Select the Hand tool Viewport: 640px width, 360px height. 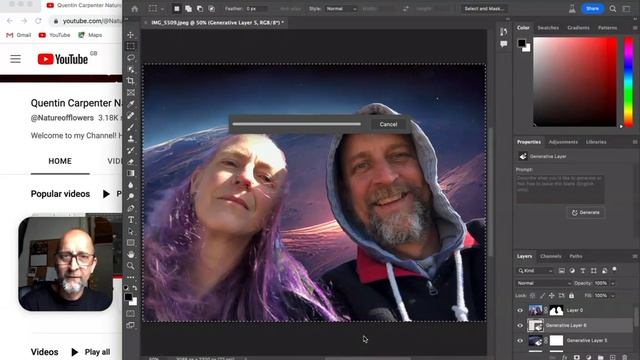[131, 254]
